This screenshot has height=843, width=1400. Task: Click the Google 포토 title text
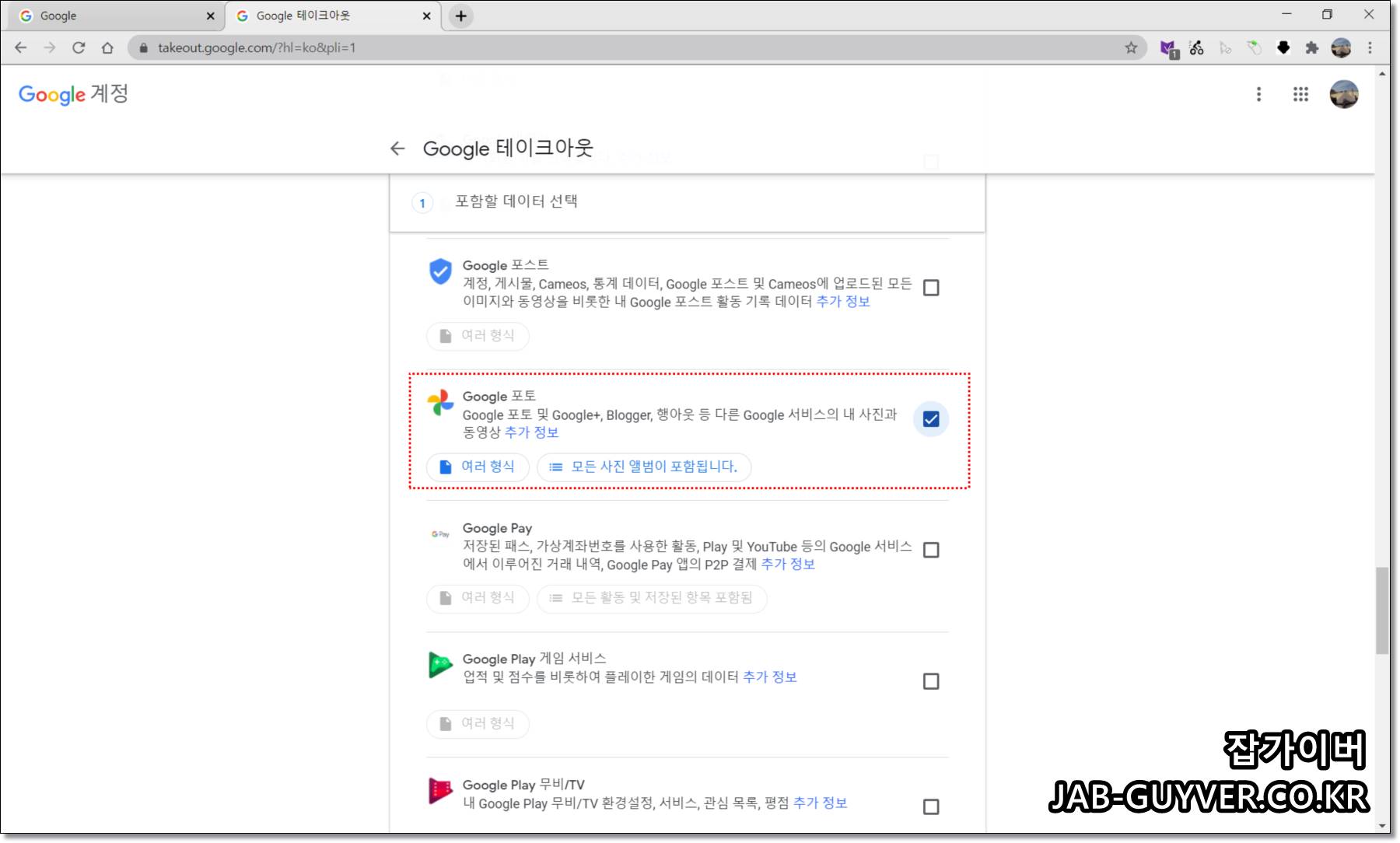(x=499, y=396)
